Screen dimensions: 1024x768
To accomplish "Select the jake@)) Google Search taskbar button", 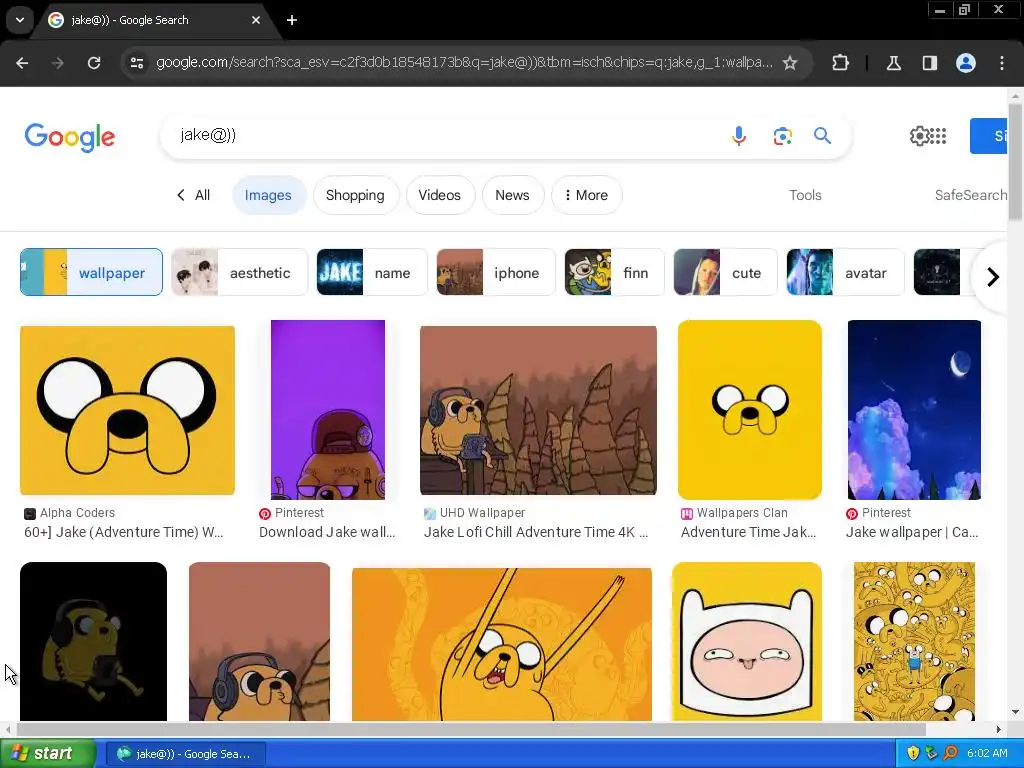I will (186, 754).
